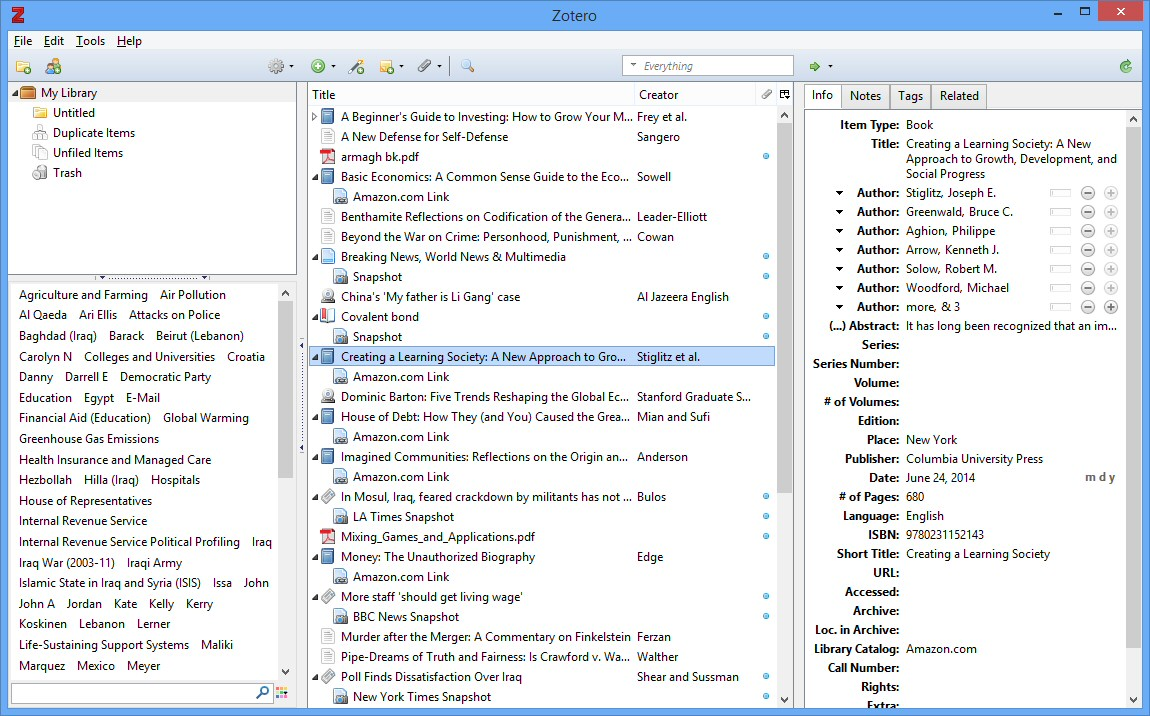Toggle the author name mode for Aghion, Philippe
Image resolution: width=1150 pixels, height=716 pixels.
(1061, 231)
